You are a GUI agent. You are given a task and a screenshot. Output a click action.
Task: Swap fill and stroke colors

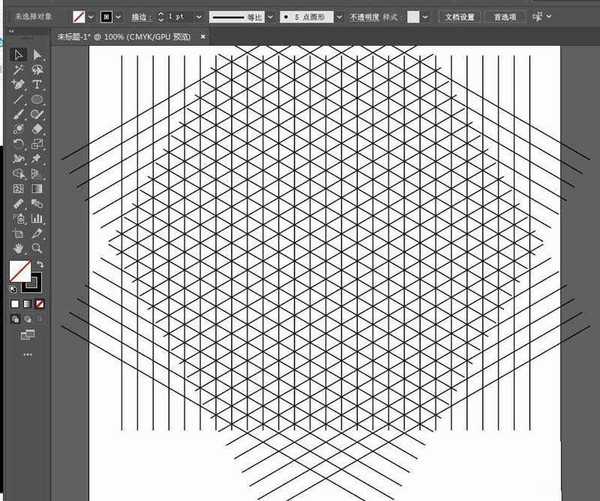click(40, 264)
